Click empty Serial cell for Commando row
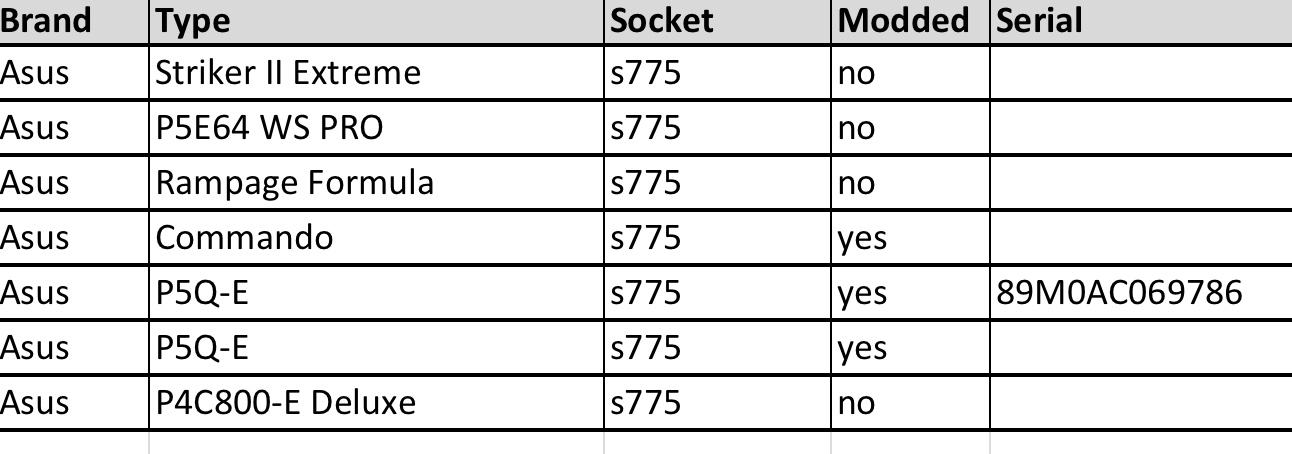Screen dimensions: 1292x454 pyautogui.click(x=1142, y=237)
